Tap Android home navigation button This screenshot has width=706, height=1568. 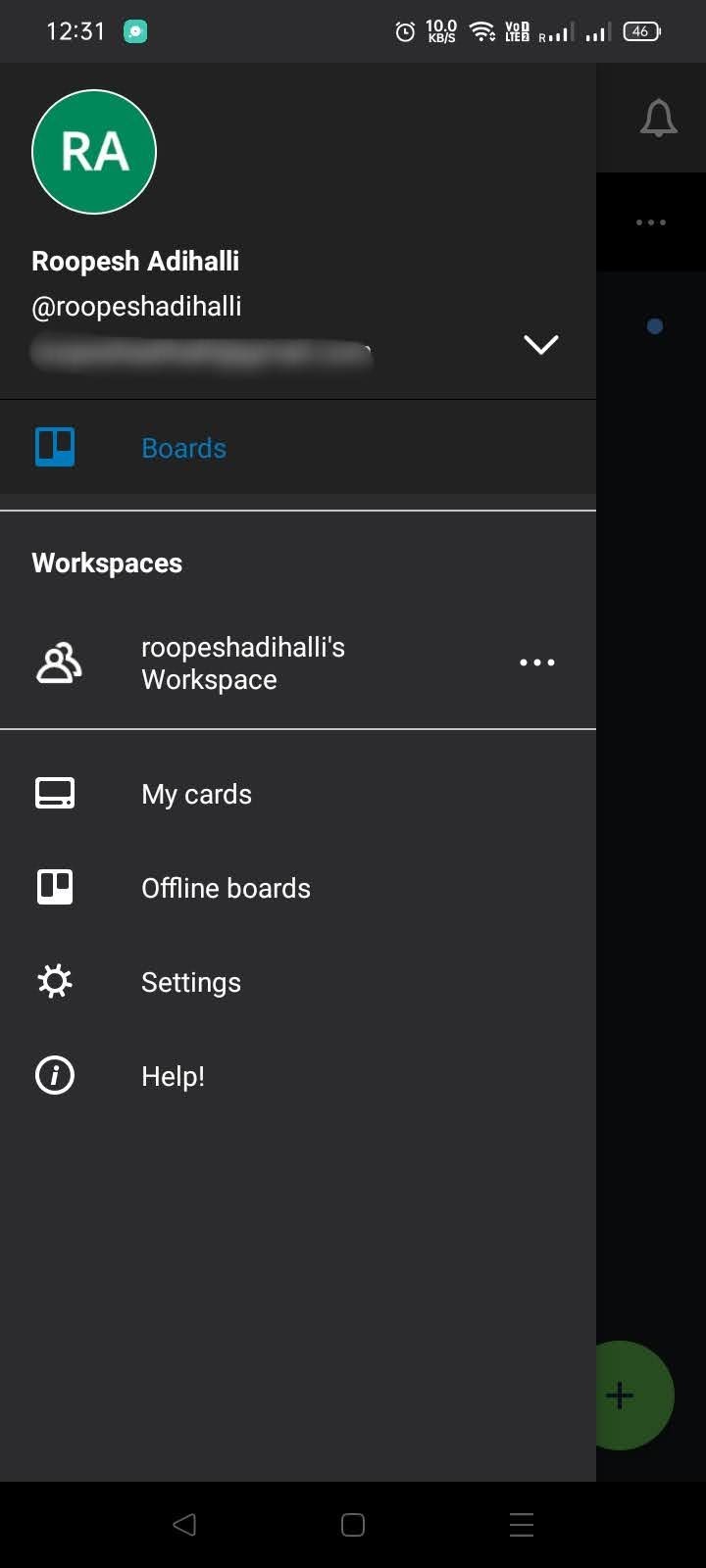pyautogui.click(x=353, y=1524)
